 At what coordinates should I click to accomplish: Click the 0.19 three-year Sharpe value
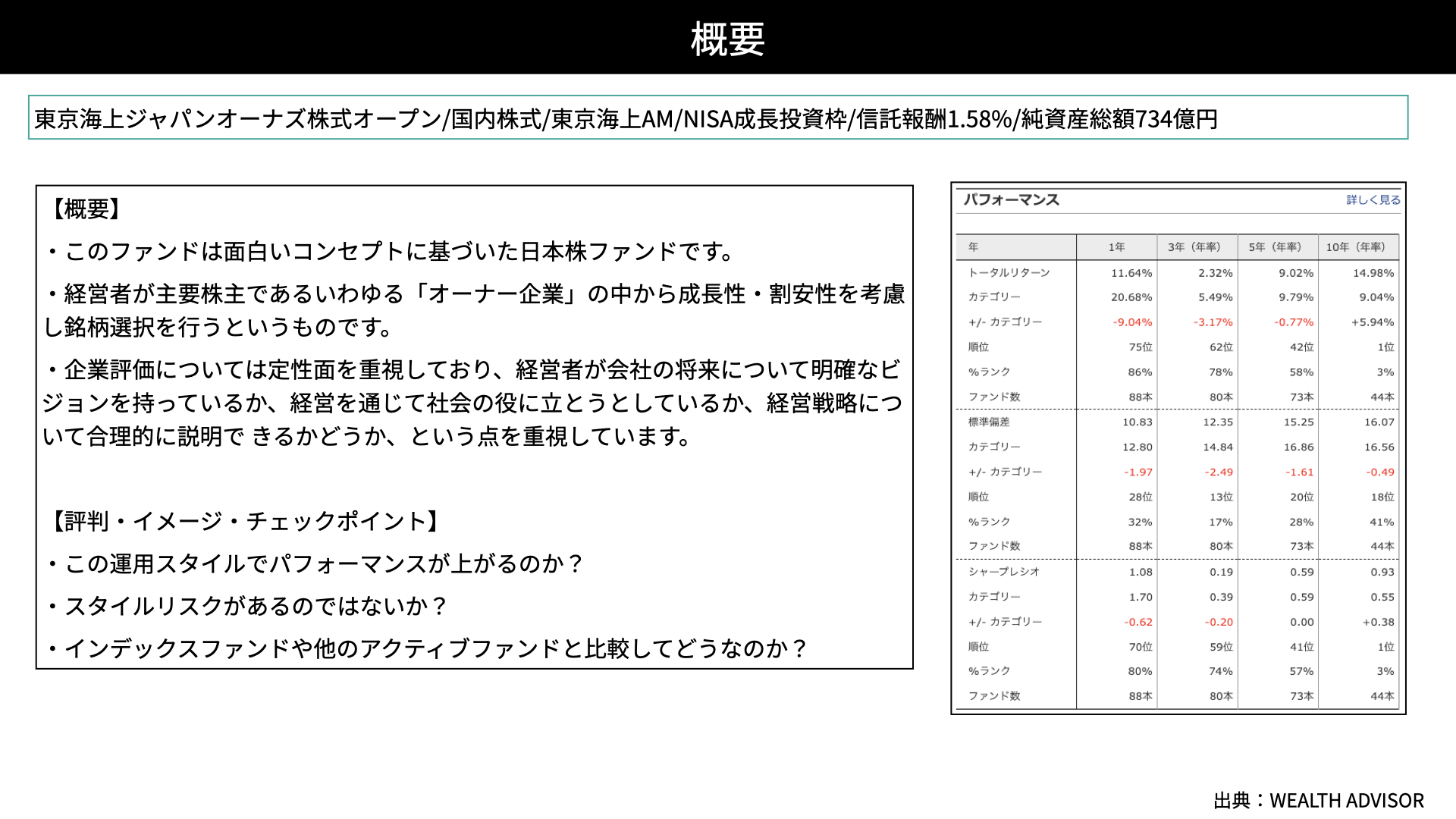tap(1221, 573)
